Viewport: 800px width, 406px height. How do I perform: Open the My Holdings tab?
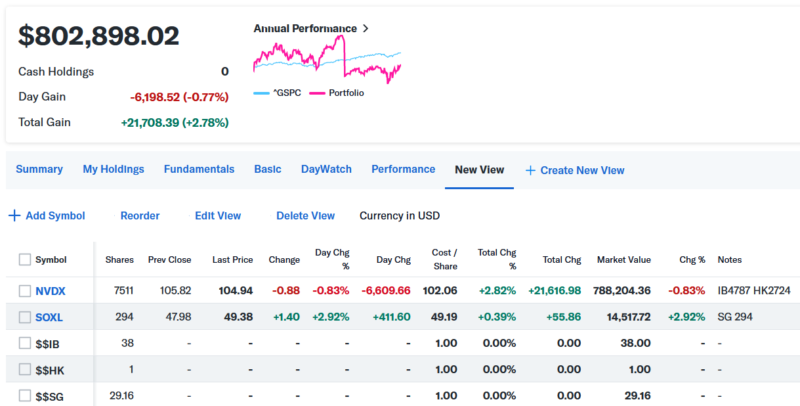point(113,169)
